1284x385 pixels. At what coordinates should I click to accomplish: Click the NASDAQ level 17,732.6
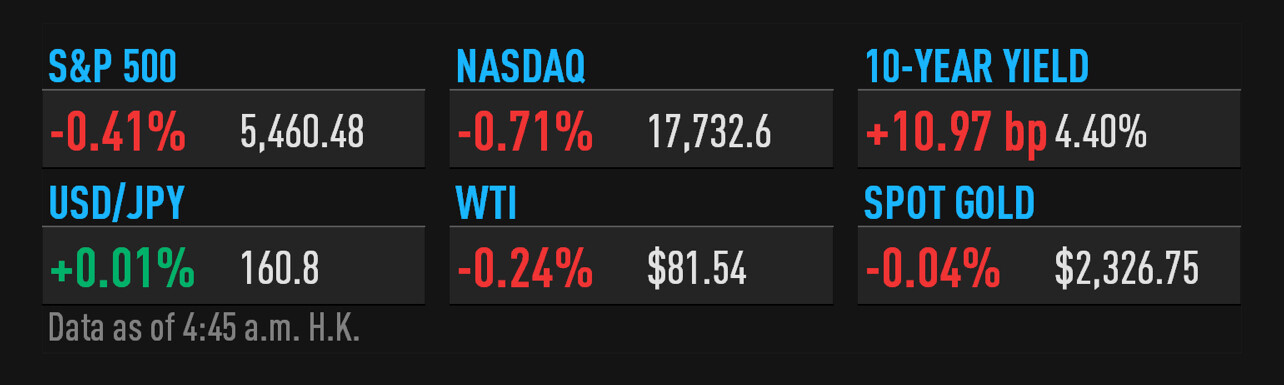pyautogui.click(x=709, y=132)
